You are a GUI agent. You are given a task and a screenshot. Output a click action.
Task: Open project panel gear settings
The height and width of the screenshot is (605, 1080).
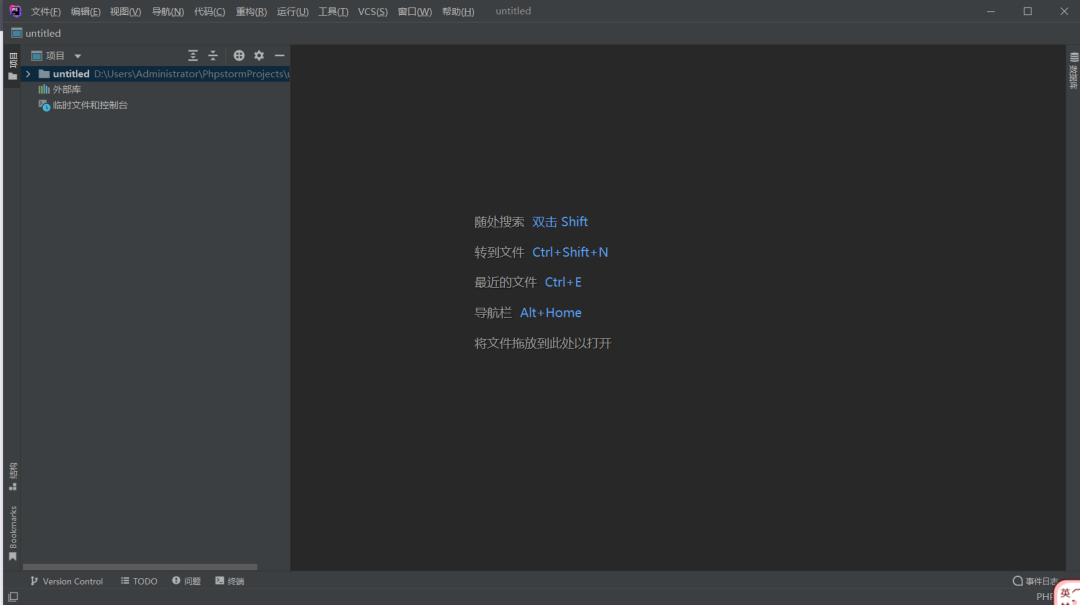pyautogui.click(x=259, y=56)
